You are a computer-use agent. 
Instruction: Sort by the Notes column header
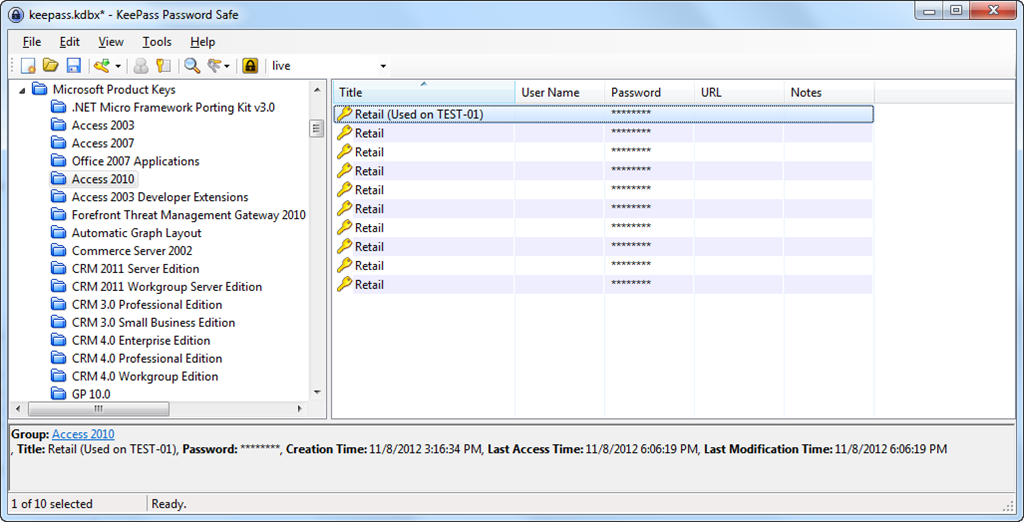(829, 92)
